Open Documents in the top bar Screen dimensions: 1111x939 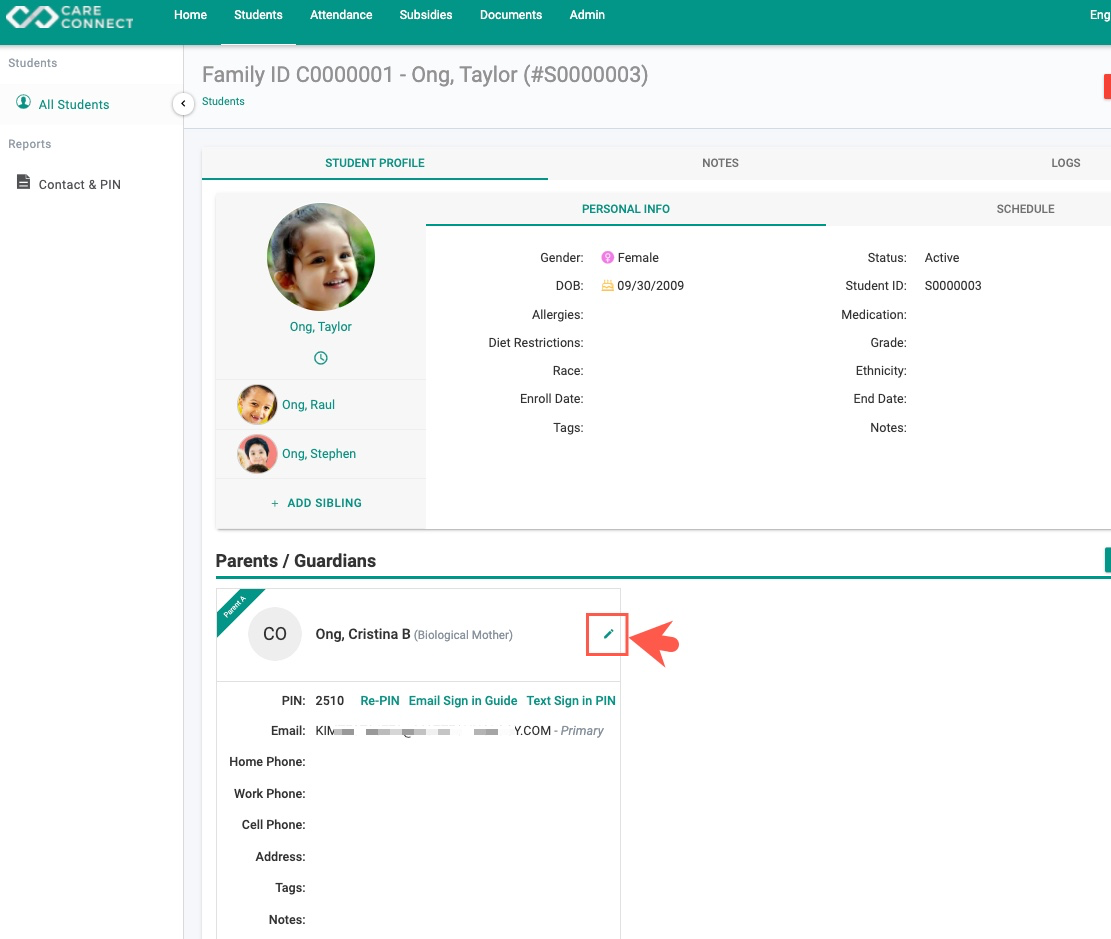point(511,15)
